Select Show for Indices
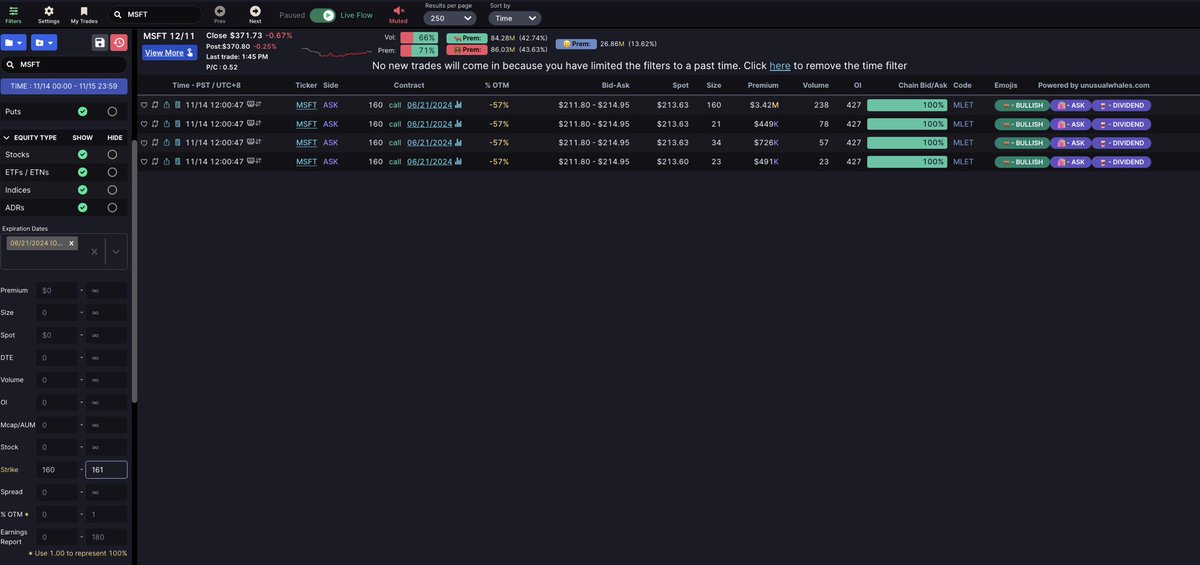The height and width of the screenshot is (565, 1200). point(83,190)
